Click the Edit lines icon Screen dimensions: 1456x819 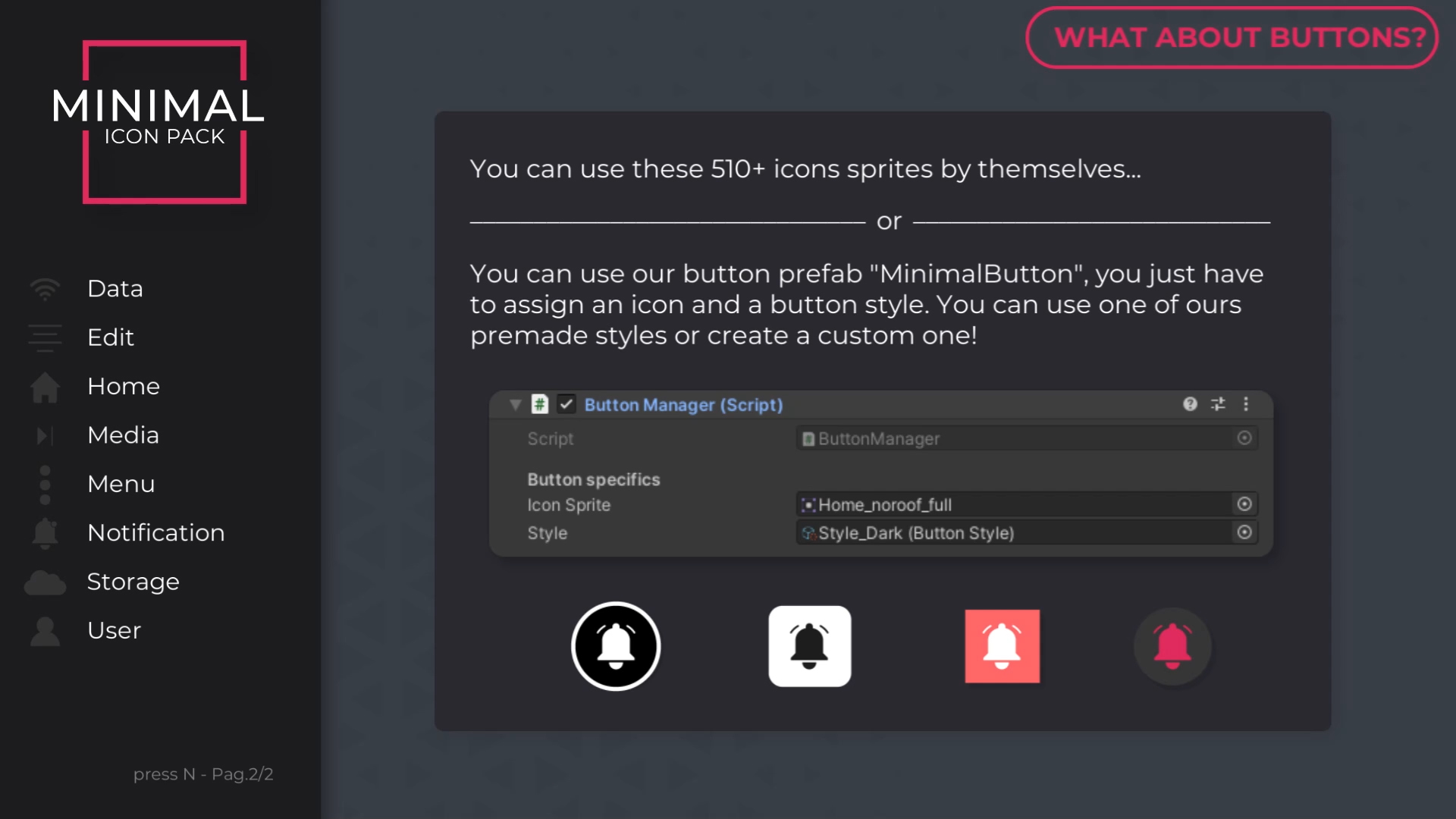pyautogui.click(x=45, y=337)
